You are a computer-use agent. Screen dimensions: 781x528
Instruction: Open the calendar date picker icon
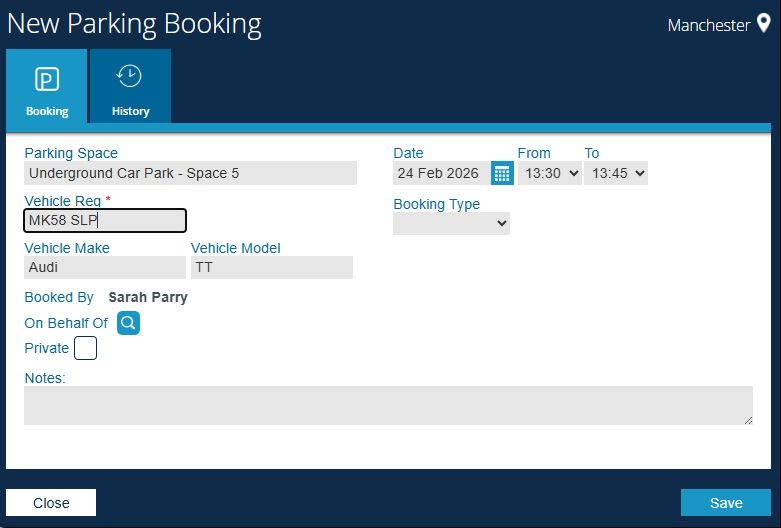click(502, 173)
